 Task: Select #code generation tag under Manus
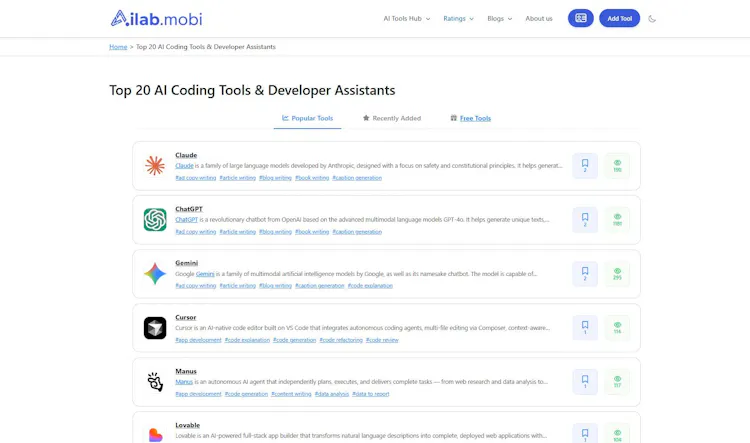(x=246, y=394)
